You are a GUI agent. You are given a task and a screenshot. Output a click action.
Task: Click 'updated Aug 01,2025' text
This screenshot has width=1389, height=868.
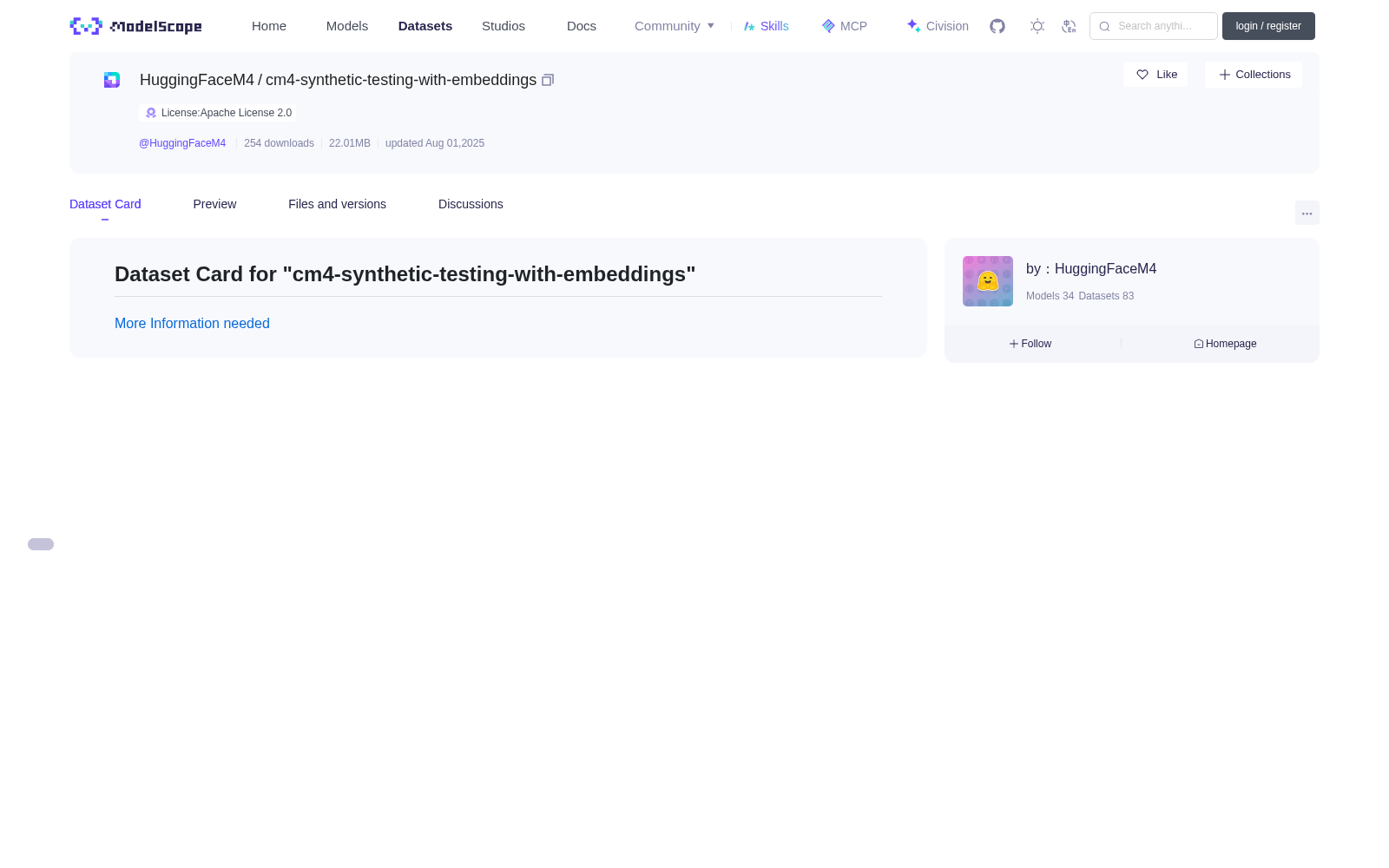click(x=435, y=143)
